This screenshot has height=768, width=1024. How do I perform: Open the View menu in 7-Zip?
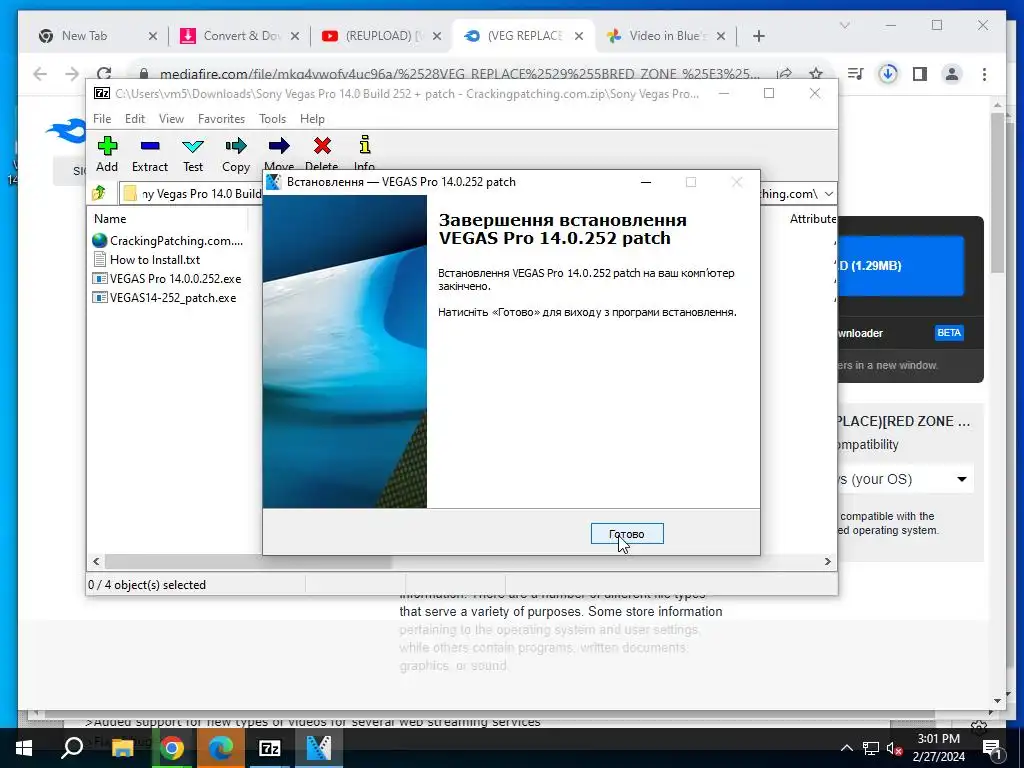[x=171, y=119]
